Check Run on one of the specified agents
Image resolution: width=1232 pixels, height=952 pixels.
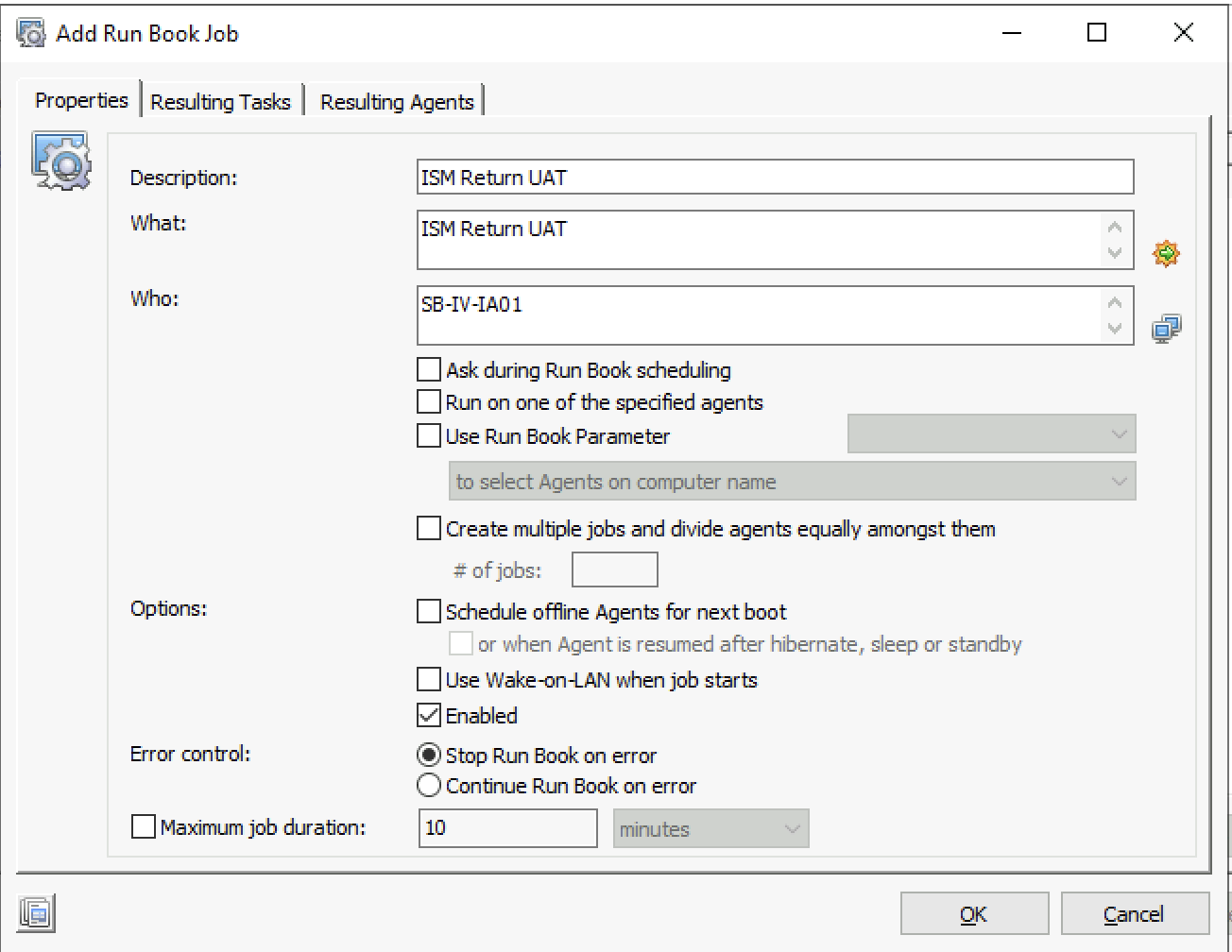tap(429, 402)
